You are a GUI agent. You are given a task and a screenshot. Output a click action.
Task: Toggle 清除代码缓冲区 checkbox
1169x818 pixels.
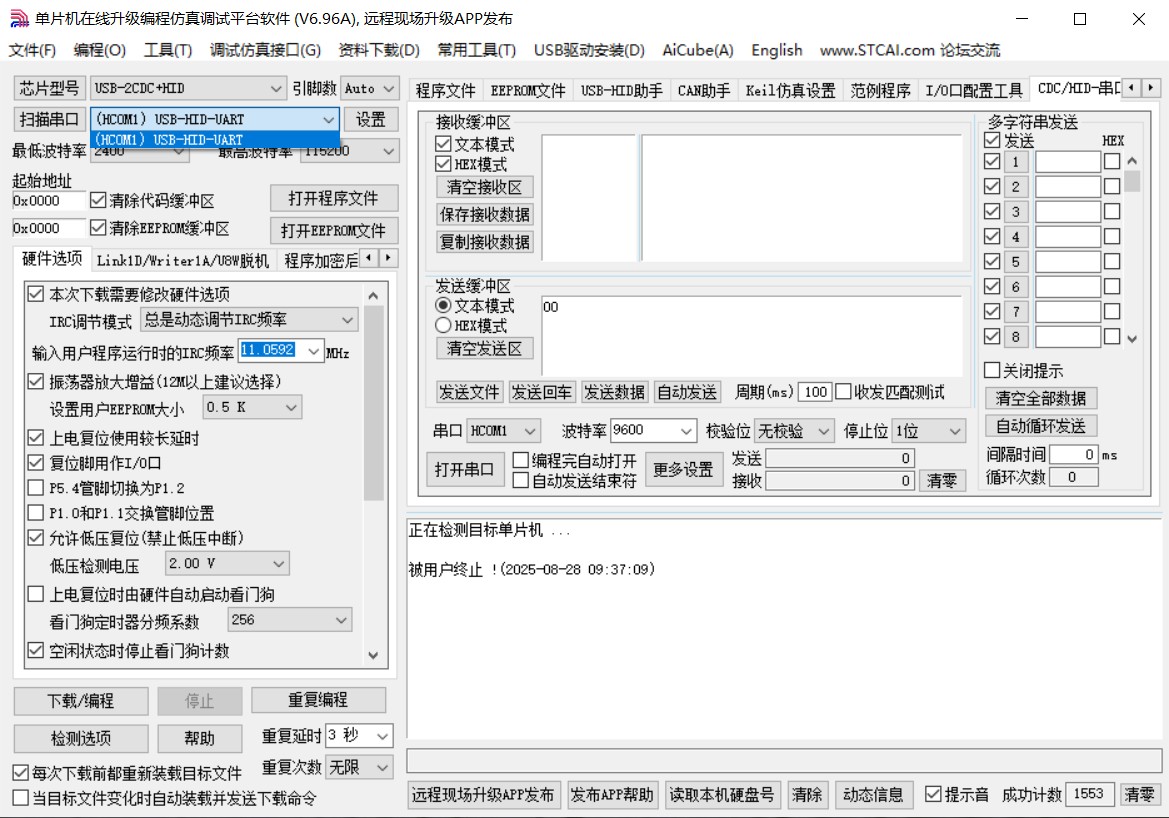98,200
